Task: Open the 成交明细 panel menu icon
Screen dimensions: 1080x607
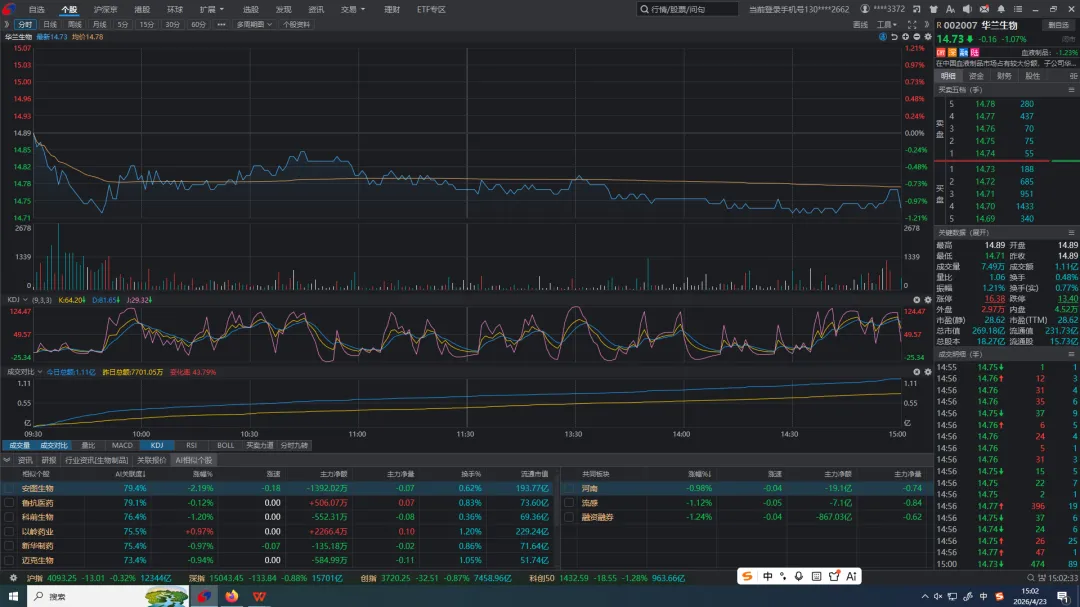Action: tap(1071, 354)
